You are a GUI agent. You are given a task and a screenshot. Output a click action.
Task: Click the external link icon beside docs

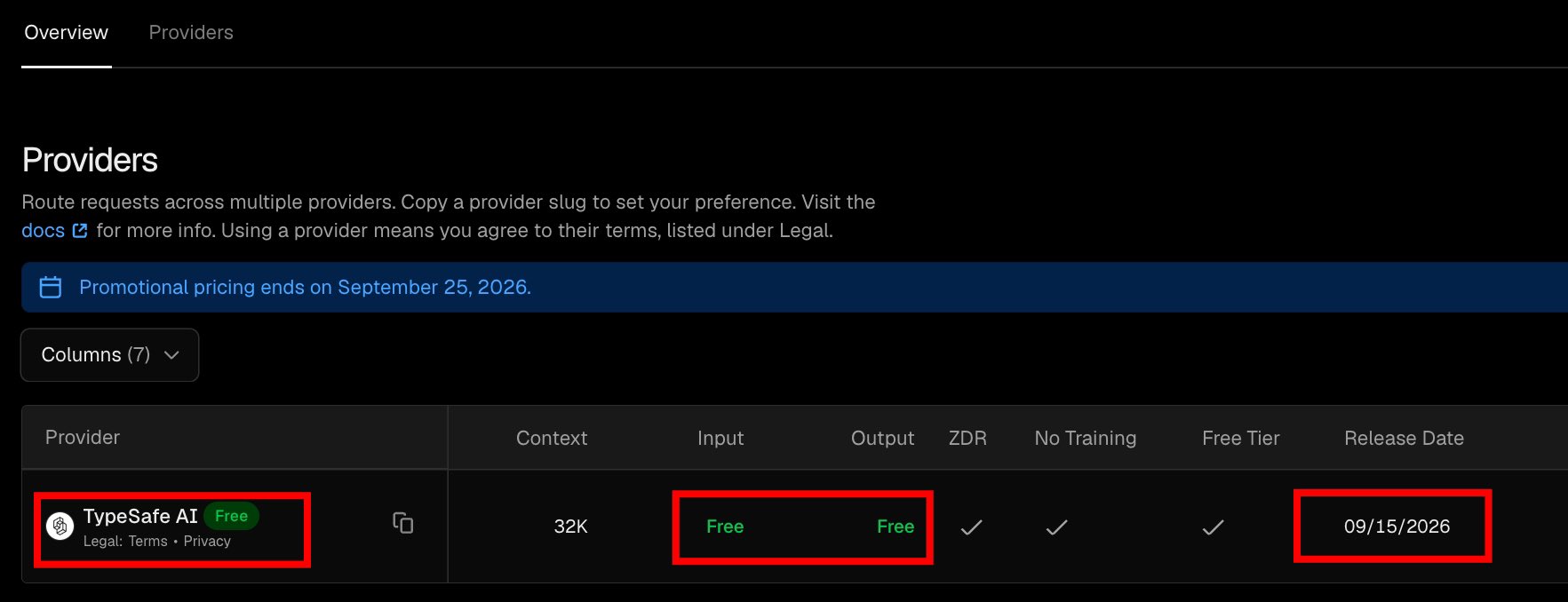pos(80,231)
